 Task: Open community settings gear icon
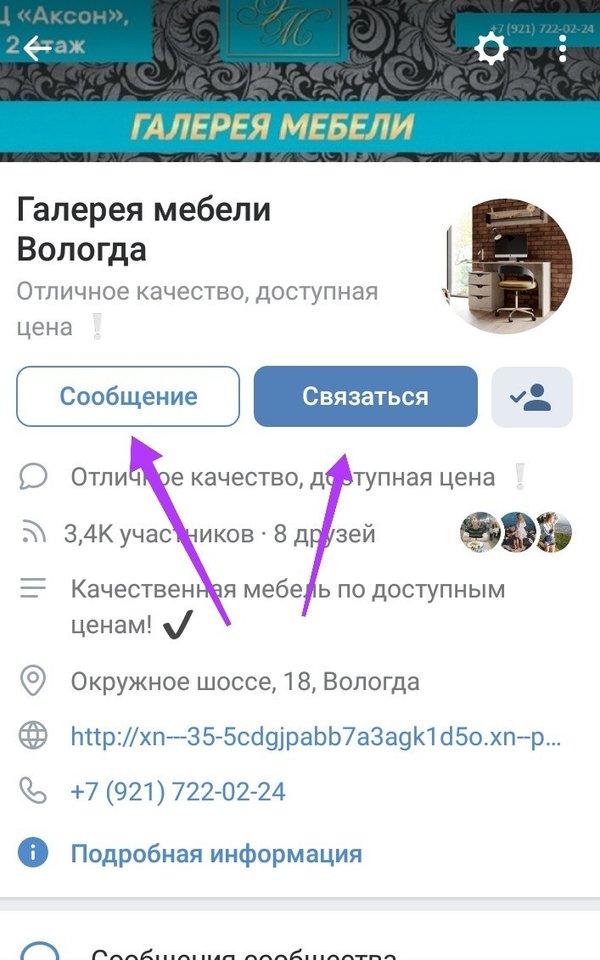(x=491, y=49)
